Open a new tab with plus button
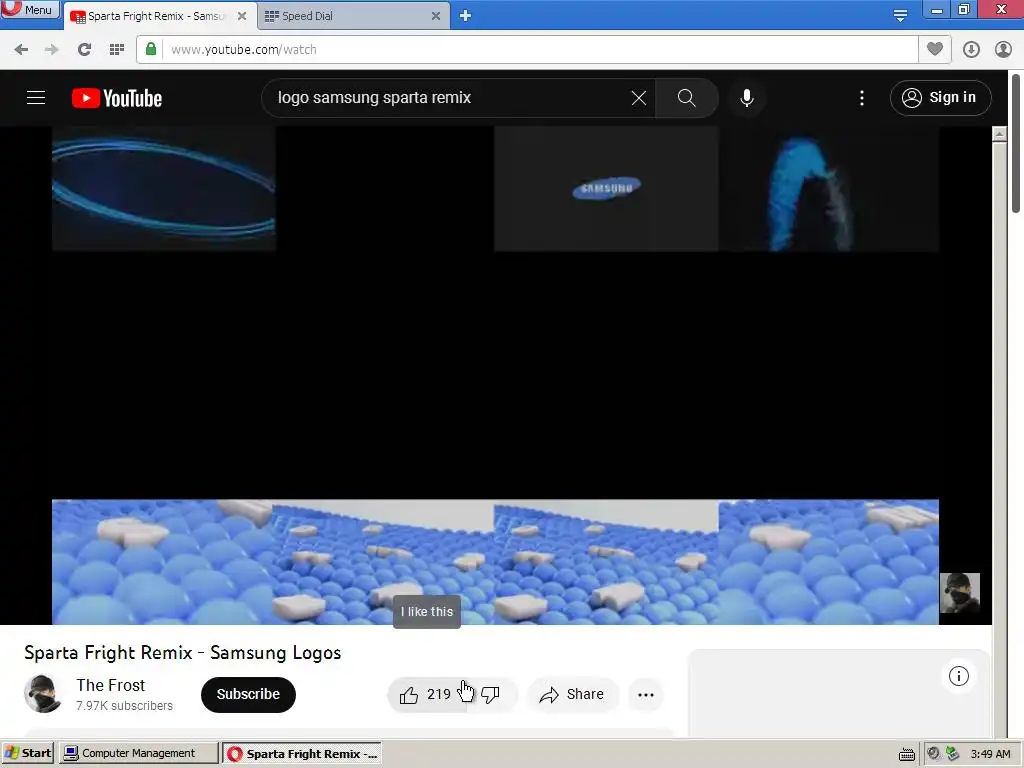 pyautogui.click(x=465, y=16)
